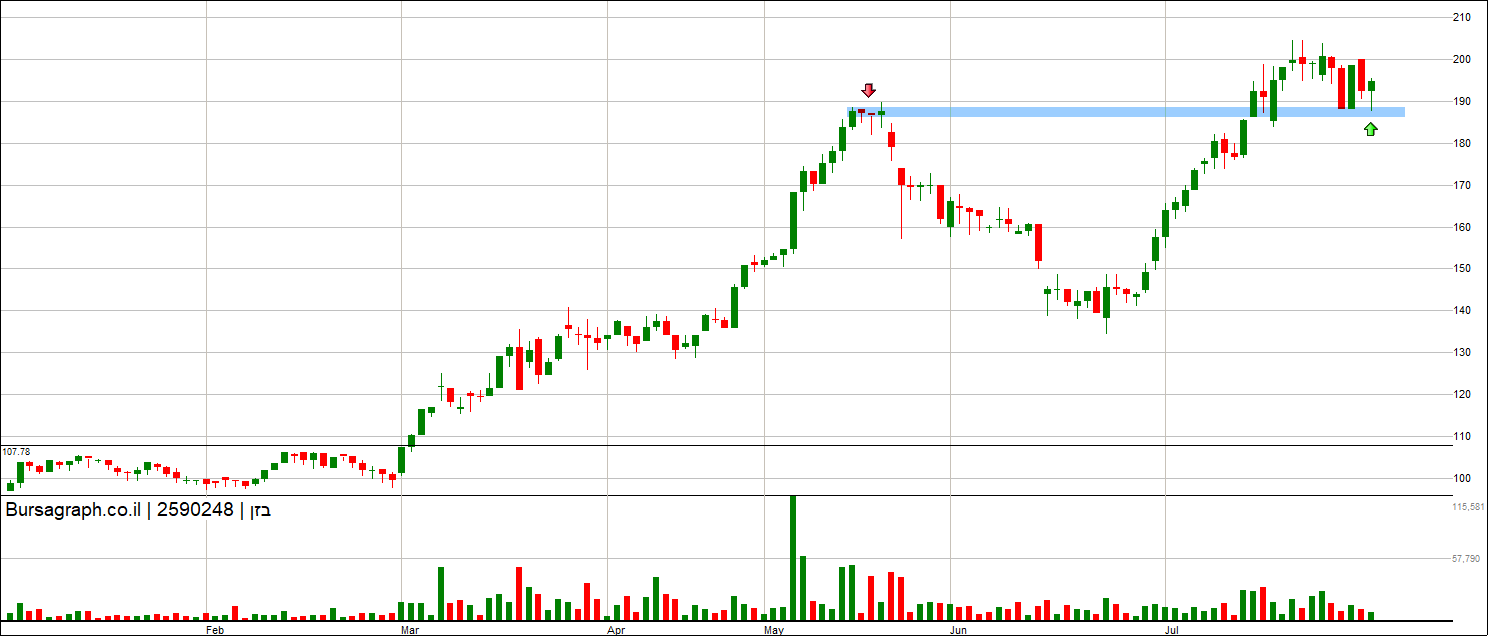Select the 200 price axis label

point(1461,59)
